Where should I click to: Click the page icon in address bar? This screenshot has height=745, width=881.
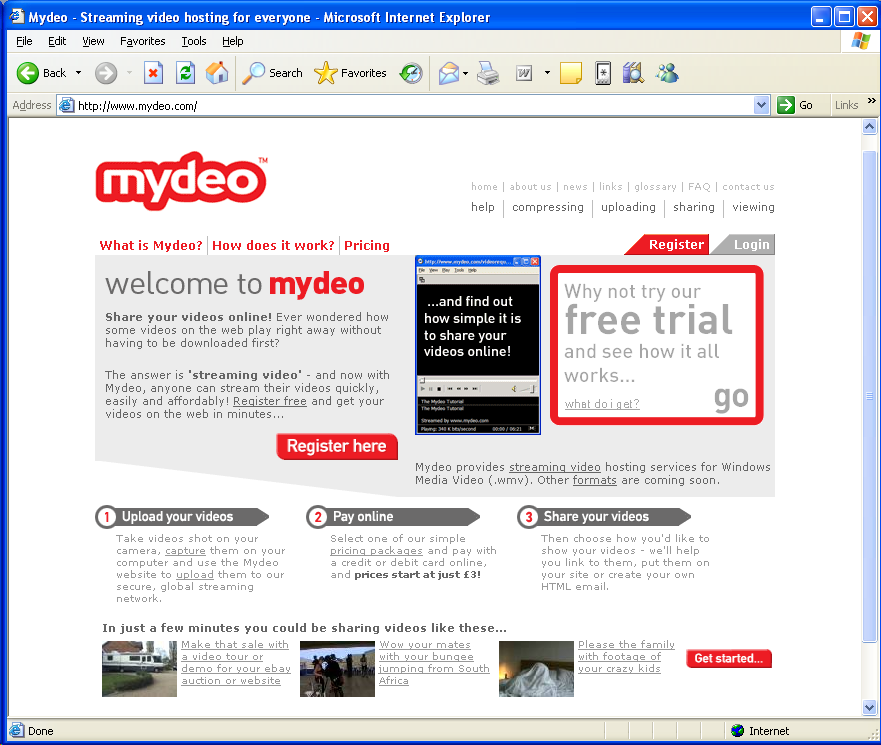[x=67, y=105]
